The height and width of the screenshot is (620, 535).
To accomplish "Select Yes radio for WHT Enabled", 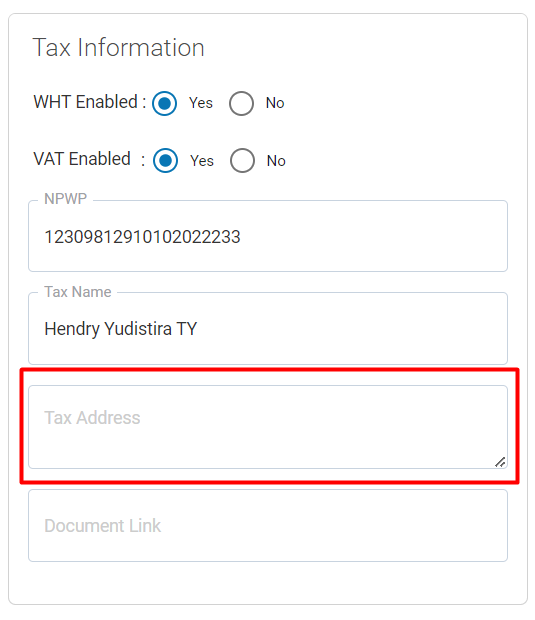I will point(164,103).
